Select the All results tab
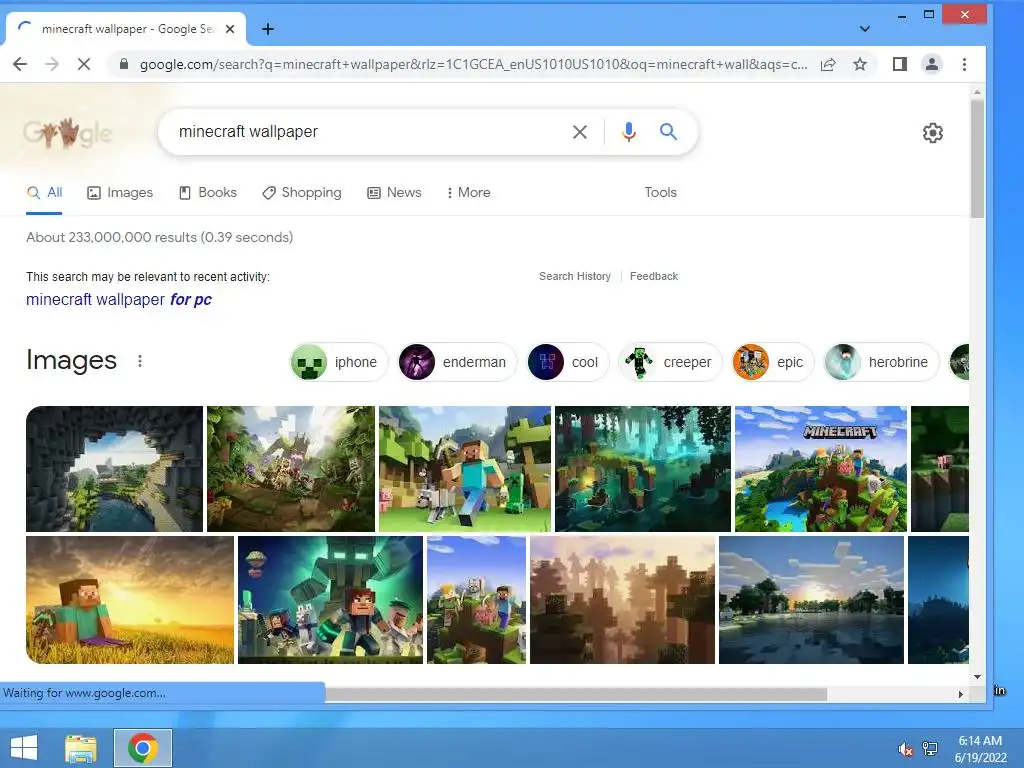The image size is (1024, 768). coord(44,193)
